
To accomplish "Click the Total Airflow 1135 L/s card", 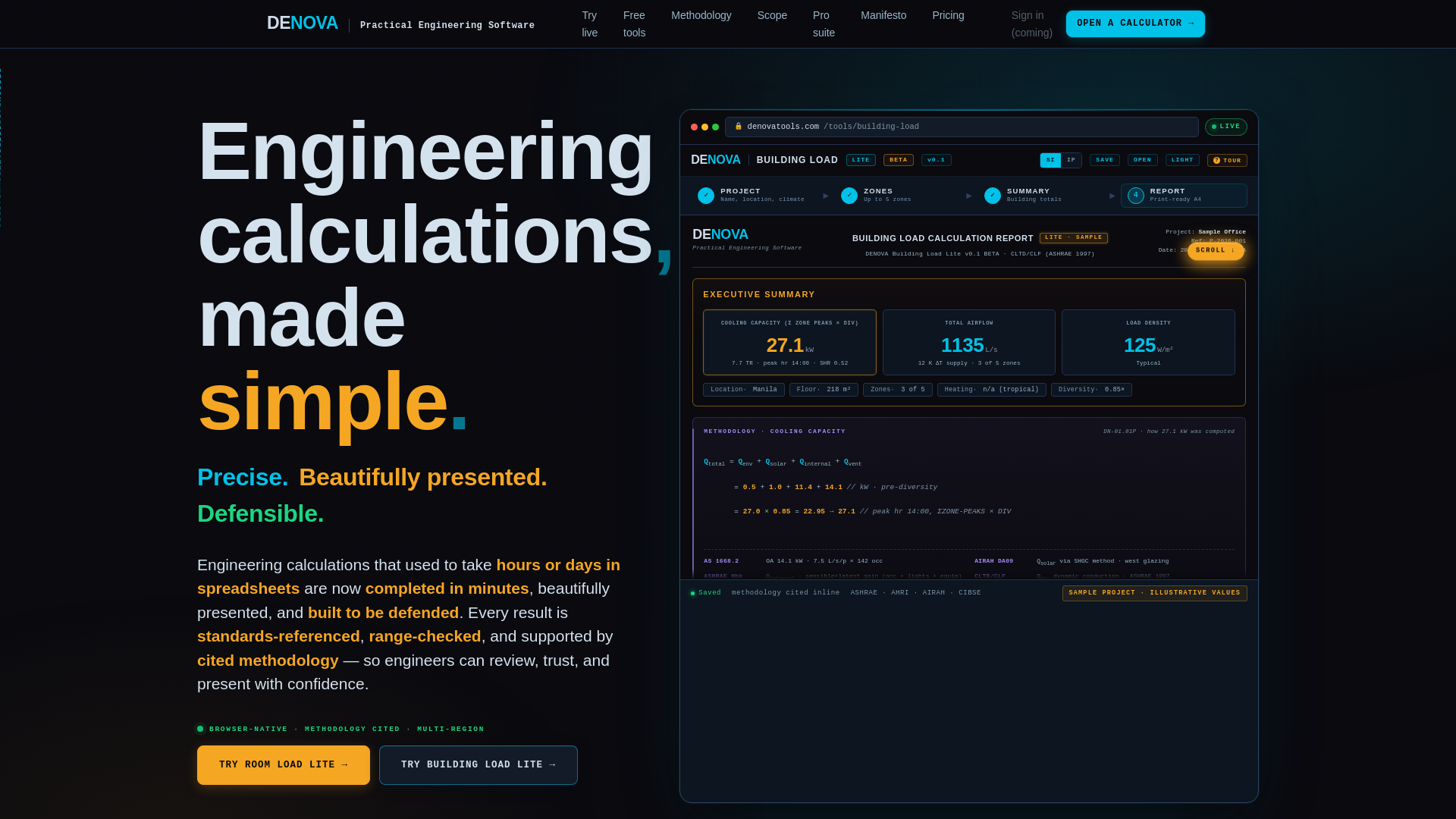I will coord(968,342).
